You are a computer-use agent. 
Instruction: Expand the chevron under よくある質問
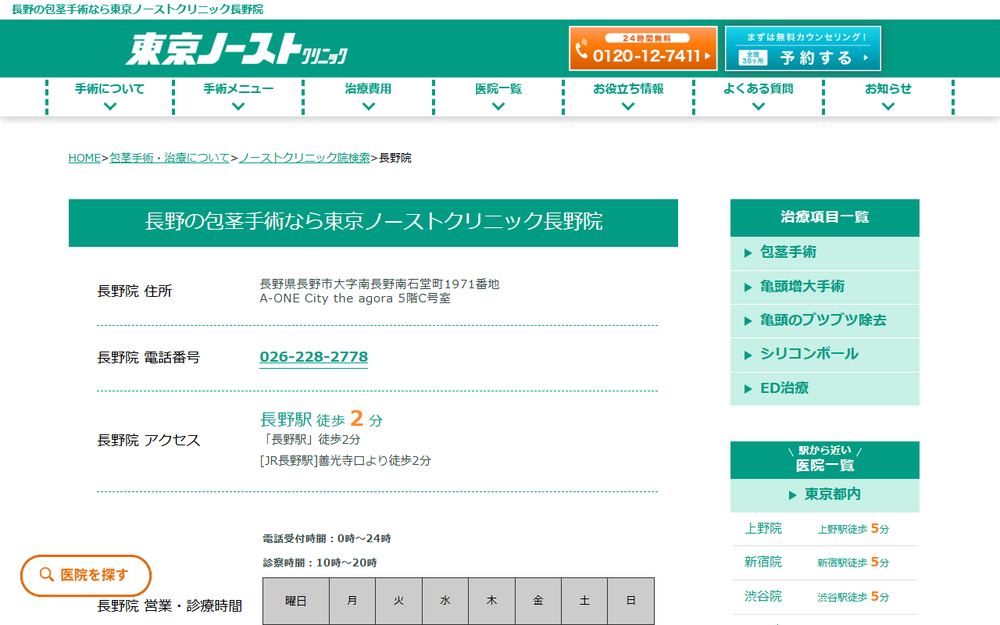tap(758, 107)
